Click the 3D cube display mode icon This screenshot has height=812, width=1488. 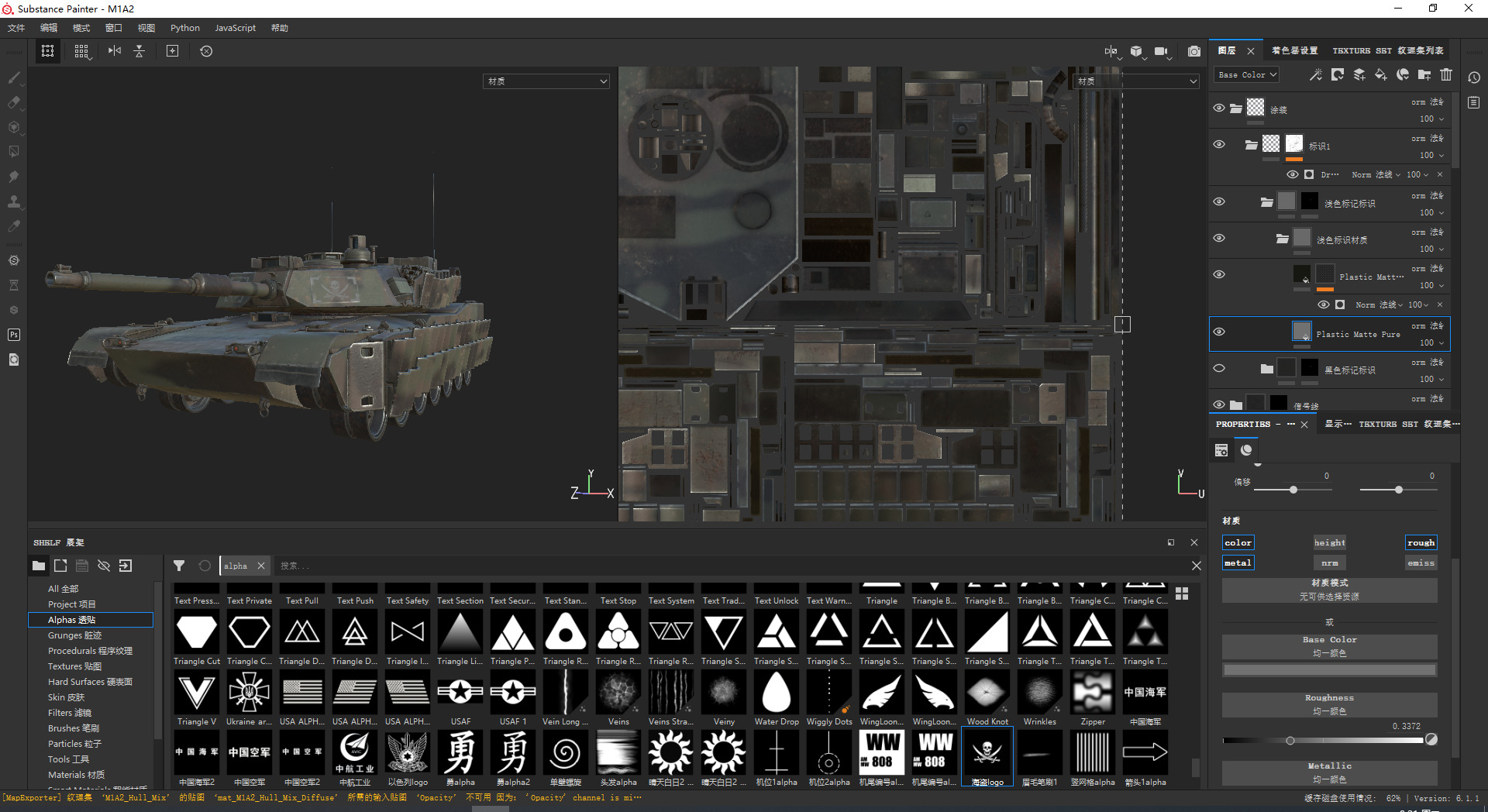click(1137, 51)
